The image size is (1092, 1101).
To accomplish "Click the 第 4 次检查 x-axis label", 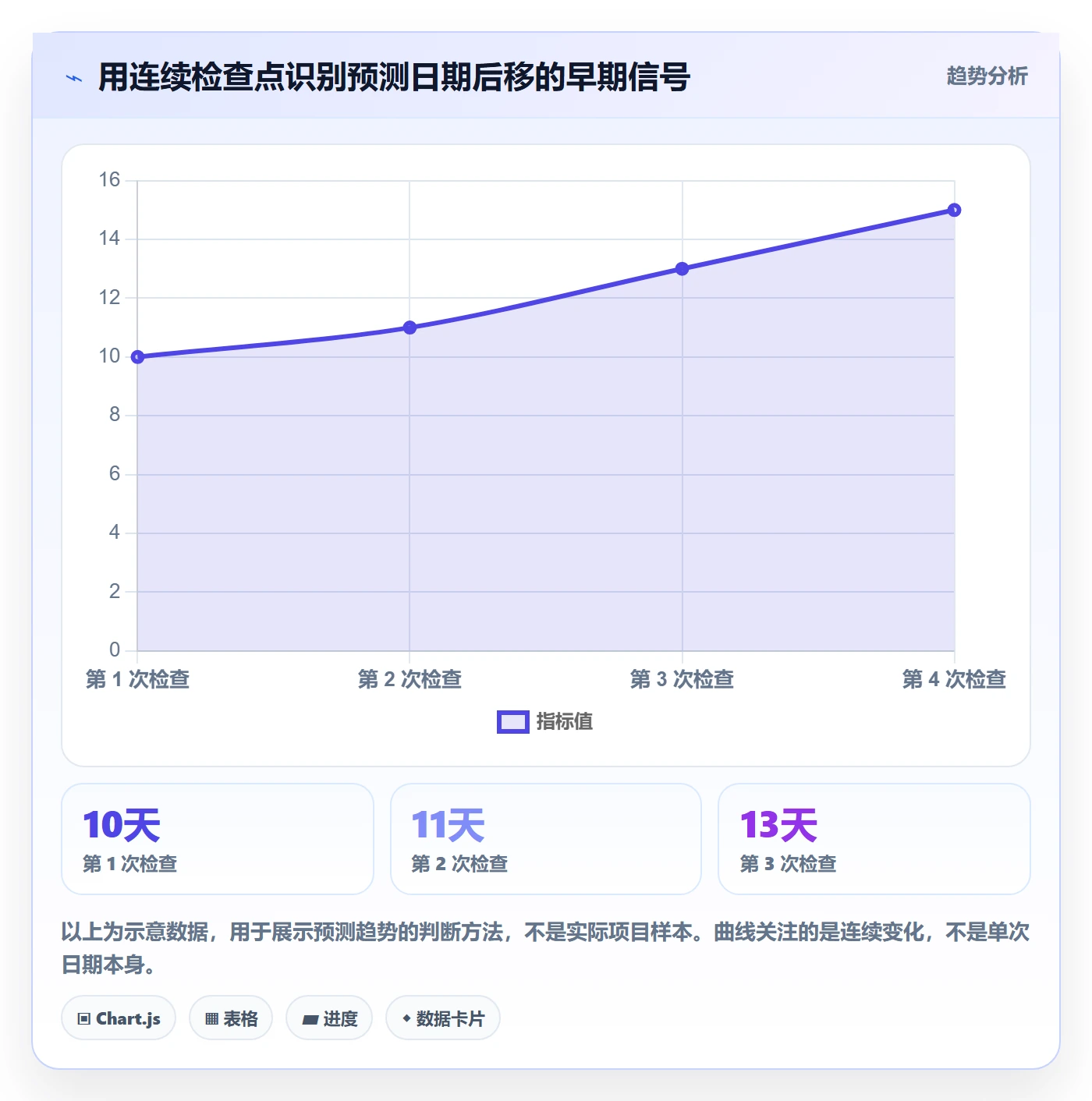I will [954, 679].
